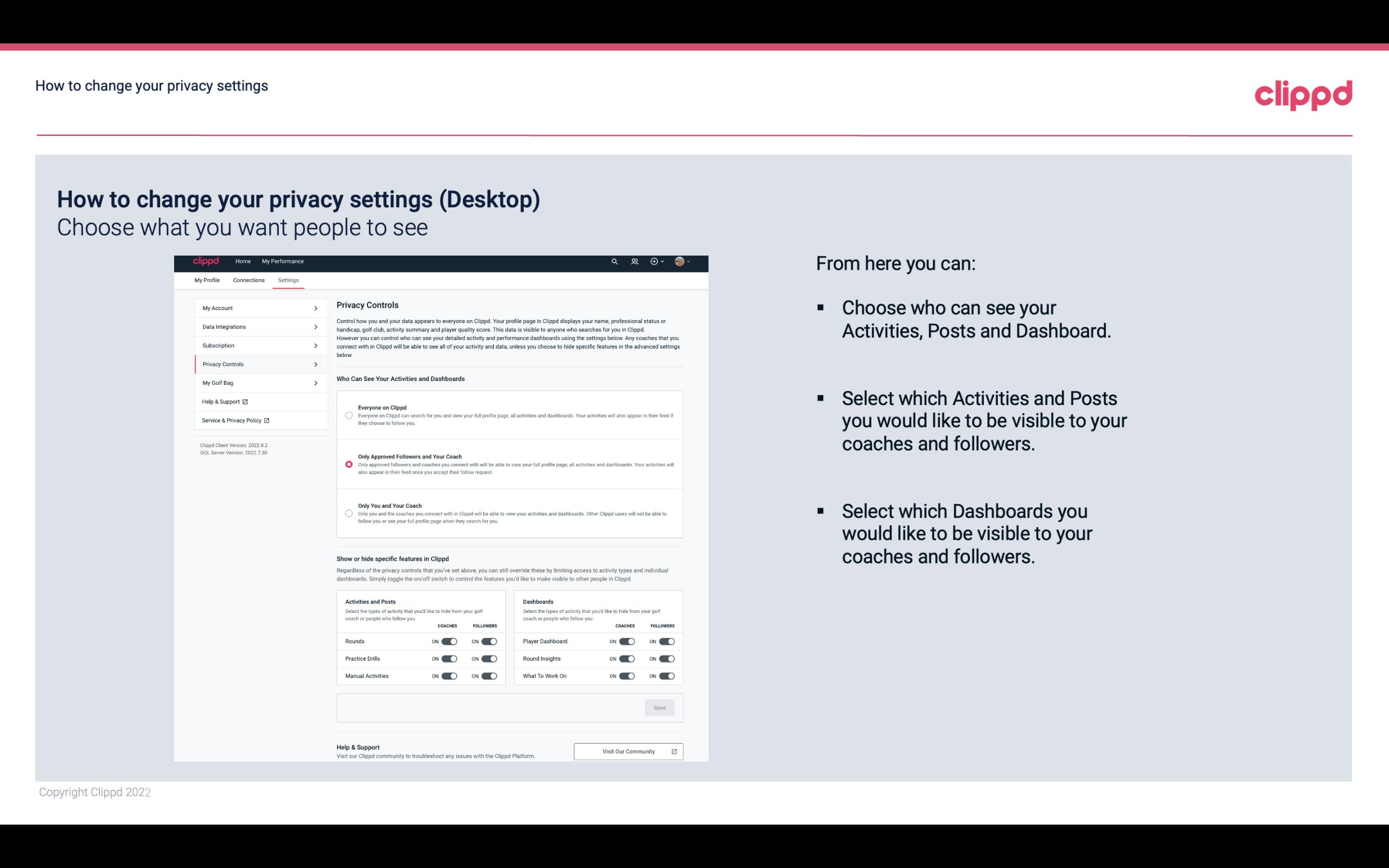This screenshot has height=868, width=1389.
Task: Click the Visit Our Community button
Action: point(627,750)
